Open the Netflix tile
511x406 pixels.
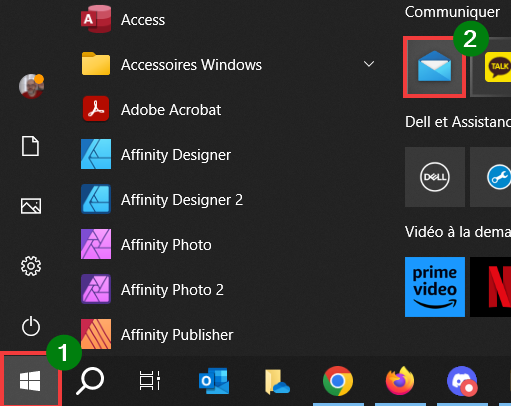tap(491, 287)
